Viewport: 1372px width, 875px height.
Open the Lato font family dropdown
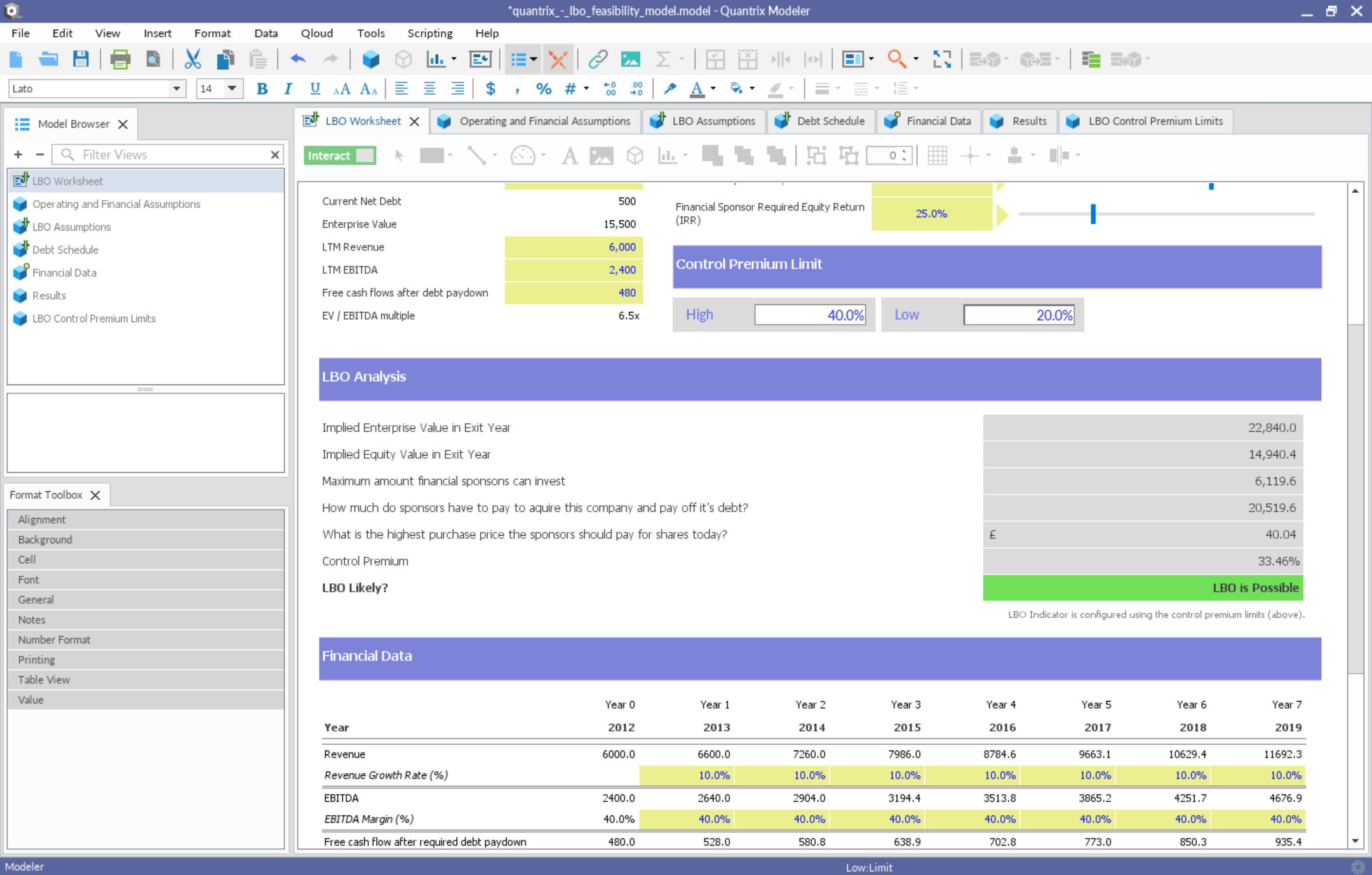176,88
